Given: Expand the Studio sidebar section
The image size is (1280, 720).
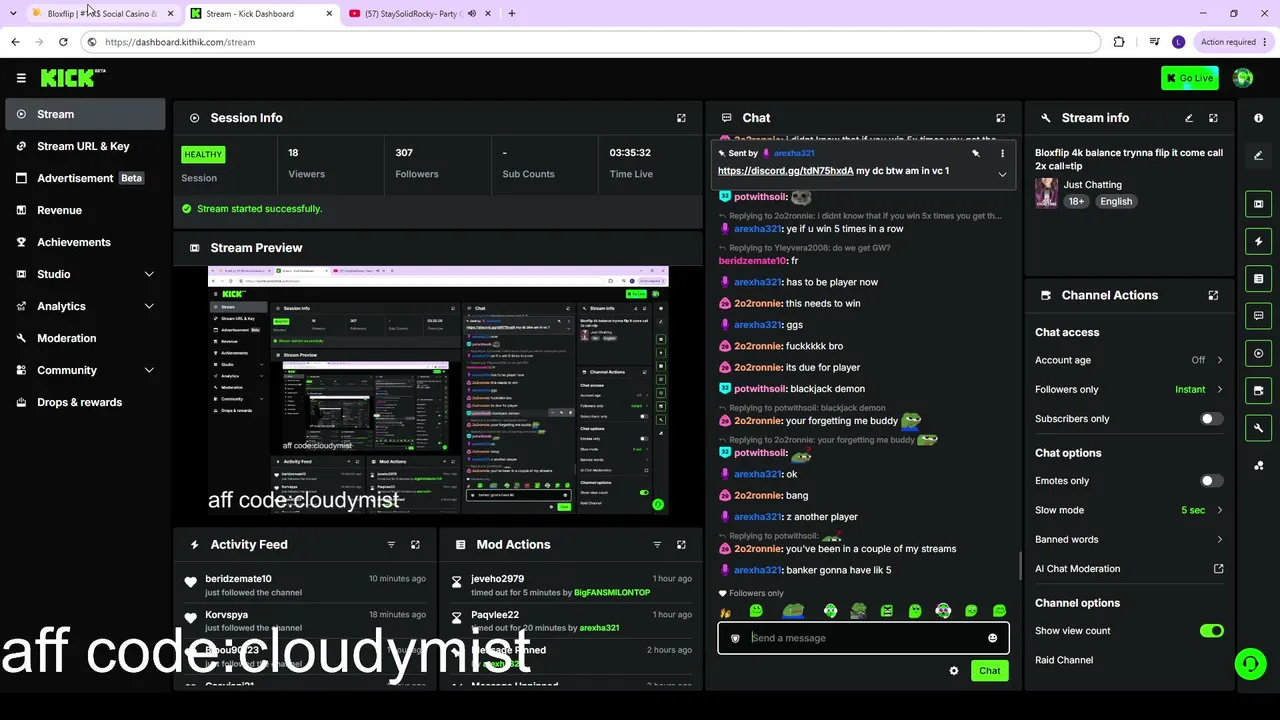Looking at the screenshot, I should coord(149,274).
